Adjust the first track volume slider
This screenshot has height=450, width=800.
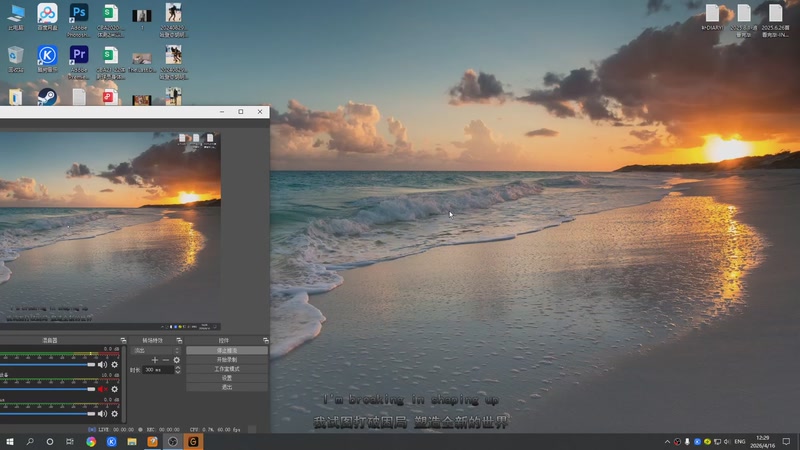(91, 365)
